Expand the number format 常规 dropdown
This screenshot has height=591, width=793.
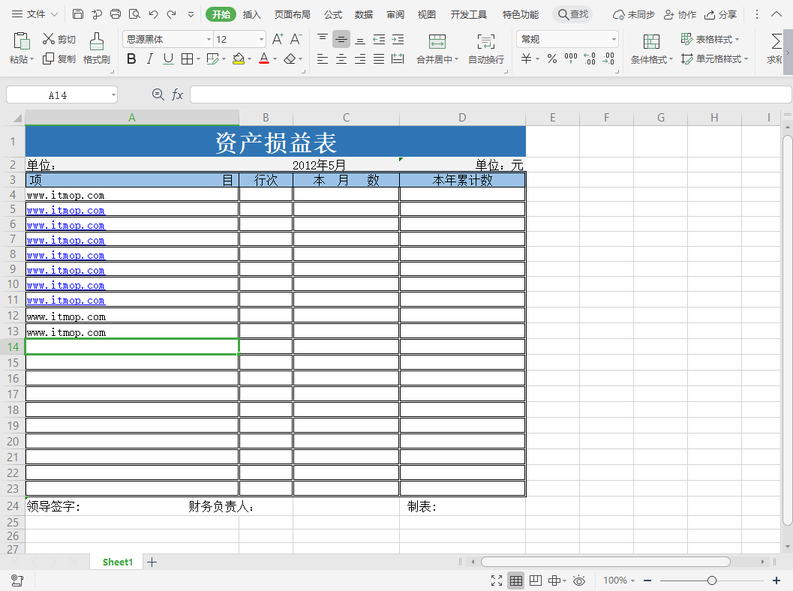[567, 39]
